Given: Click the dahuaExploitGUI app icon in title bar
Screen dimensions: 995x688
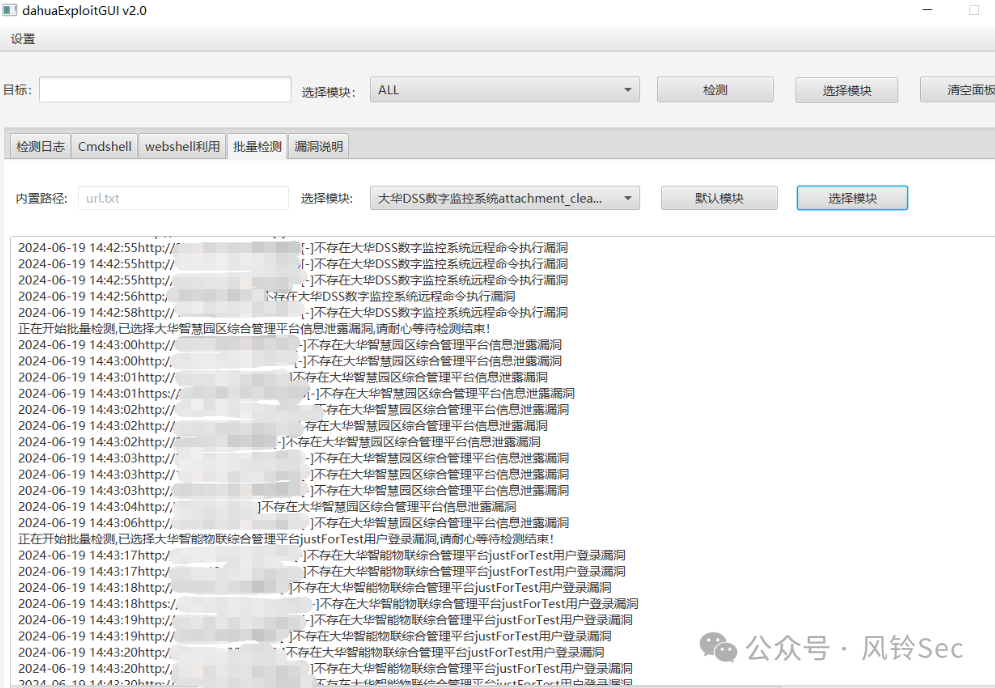Looking at the screenshot, I should [x=10, y=10].
